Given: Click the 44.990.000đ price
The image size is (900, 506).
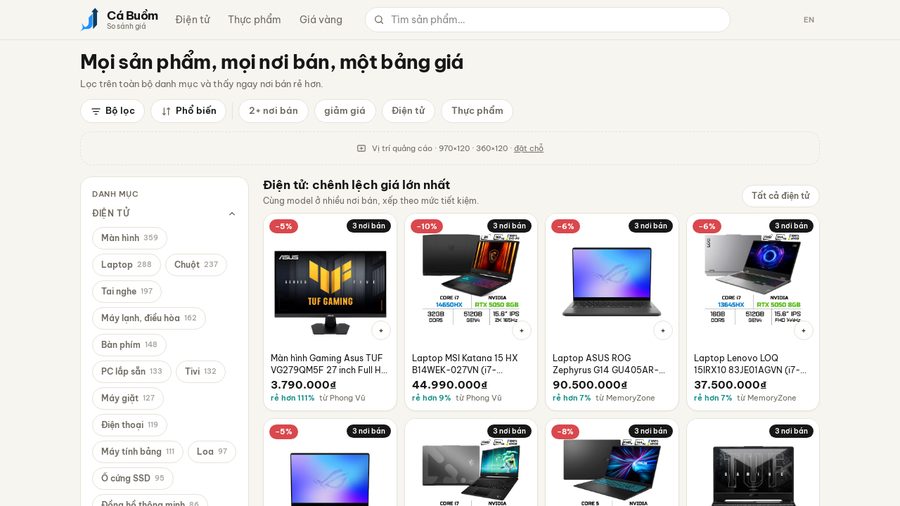Looking at the screenshot, I should pos(449,385).
